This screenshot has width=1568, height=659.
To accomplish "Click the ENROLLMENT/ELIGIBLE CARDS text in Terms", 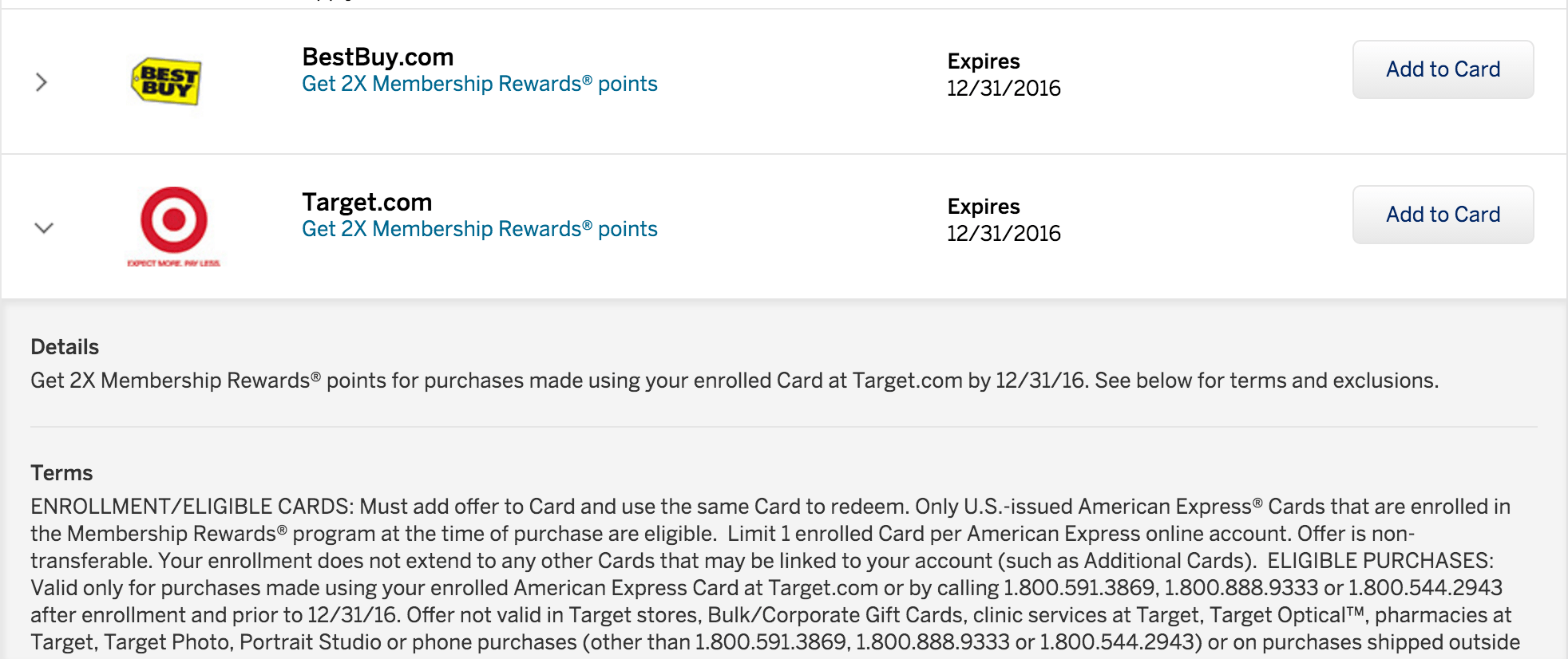I will pyautogui.click(x=192, y=507).
